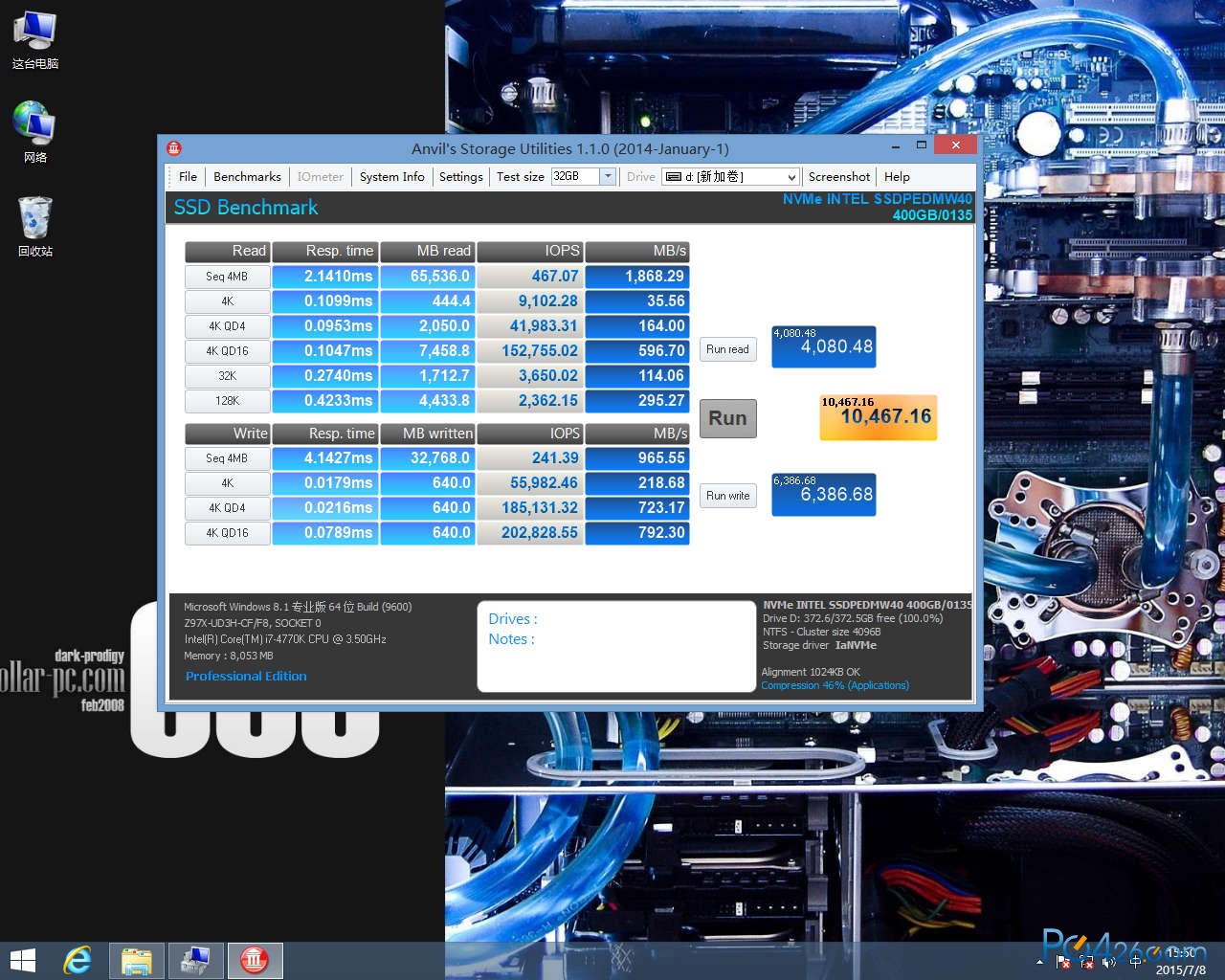
Task: Click the IOmeter menu item
Action: [320, 177]
